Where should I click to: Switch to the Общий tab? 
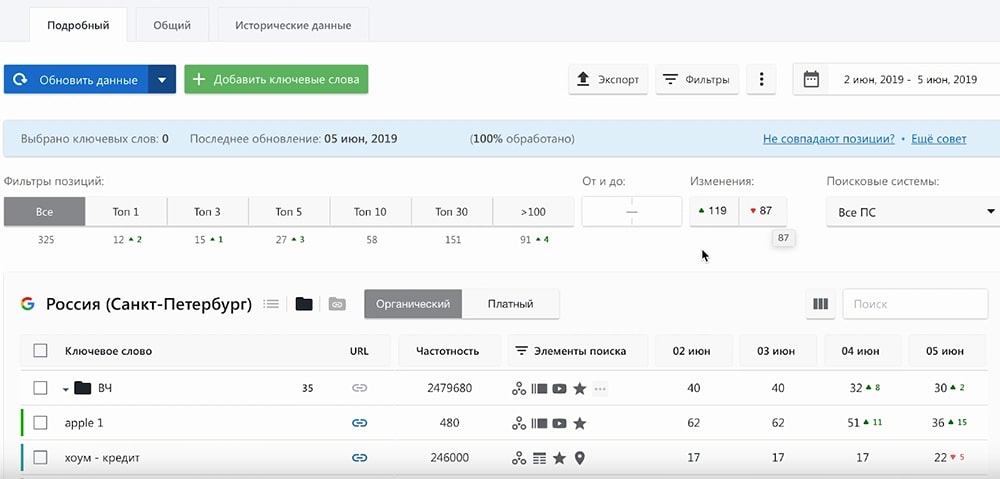click(x=171, y=25)
